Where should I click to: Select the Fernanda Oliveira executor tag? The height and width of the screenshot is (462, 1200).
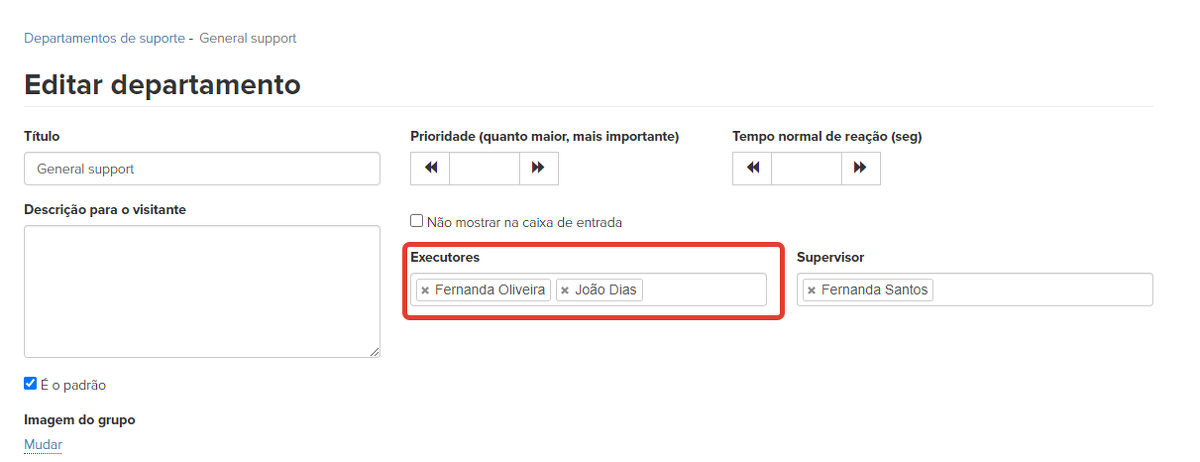[x=490, y=290]
